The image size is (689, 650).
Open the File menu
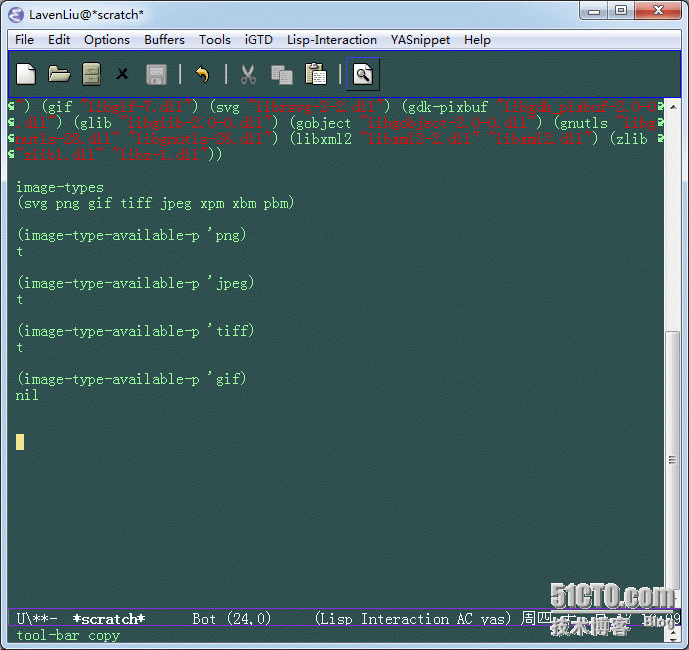(24, 40)
